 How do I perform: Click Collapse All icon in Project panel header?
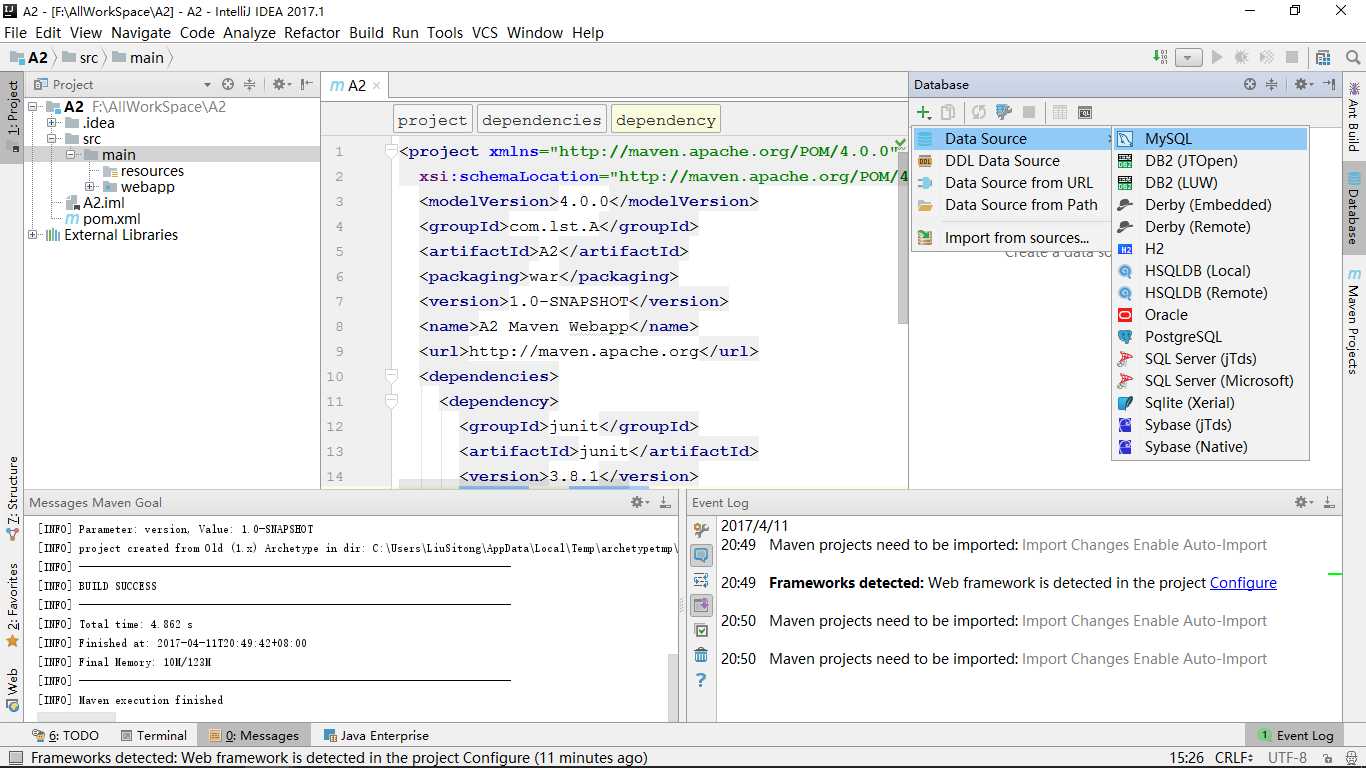click(x=250, y=85)
